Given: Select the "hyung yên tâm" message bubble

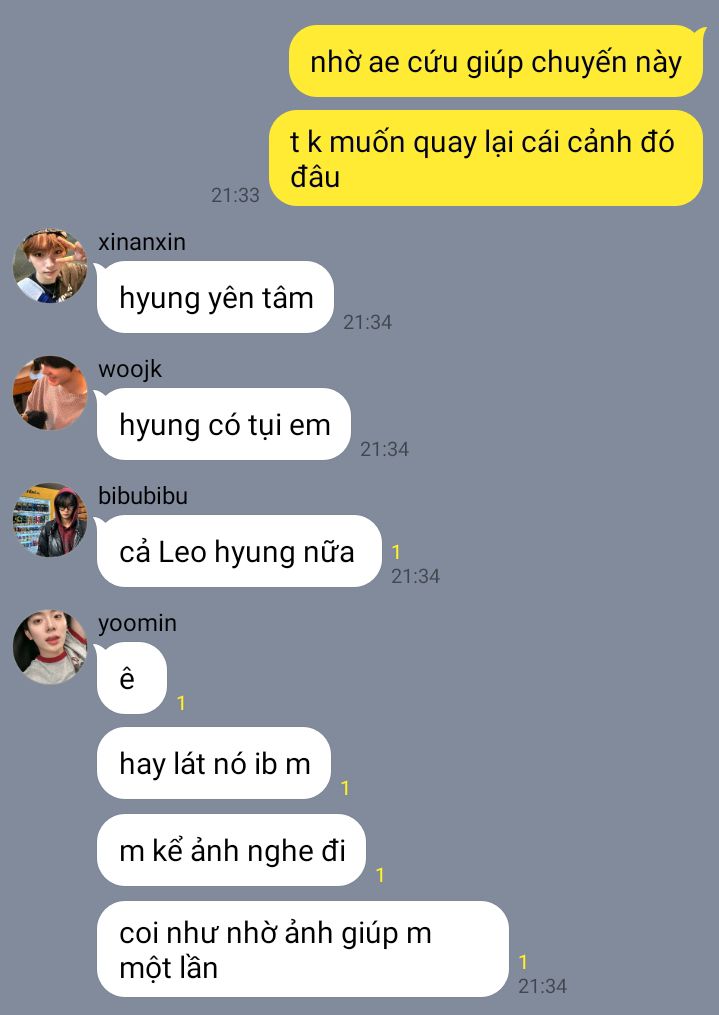Looking at the screenshot, I should click(215, 297).
